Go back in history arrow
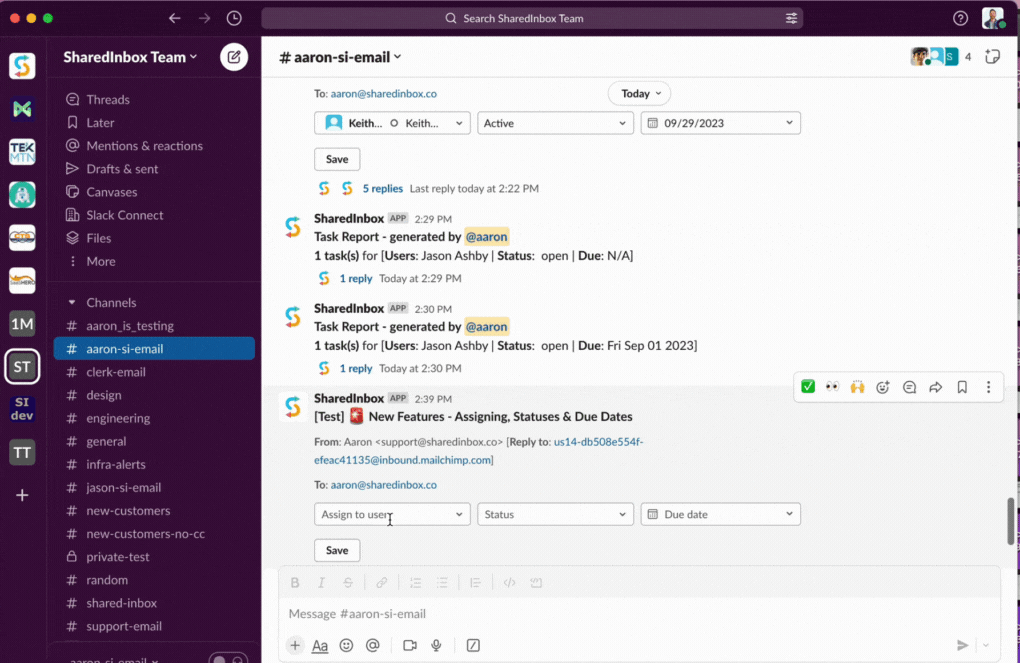 pyautogui.click(x=174, y=18)
